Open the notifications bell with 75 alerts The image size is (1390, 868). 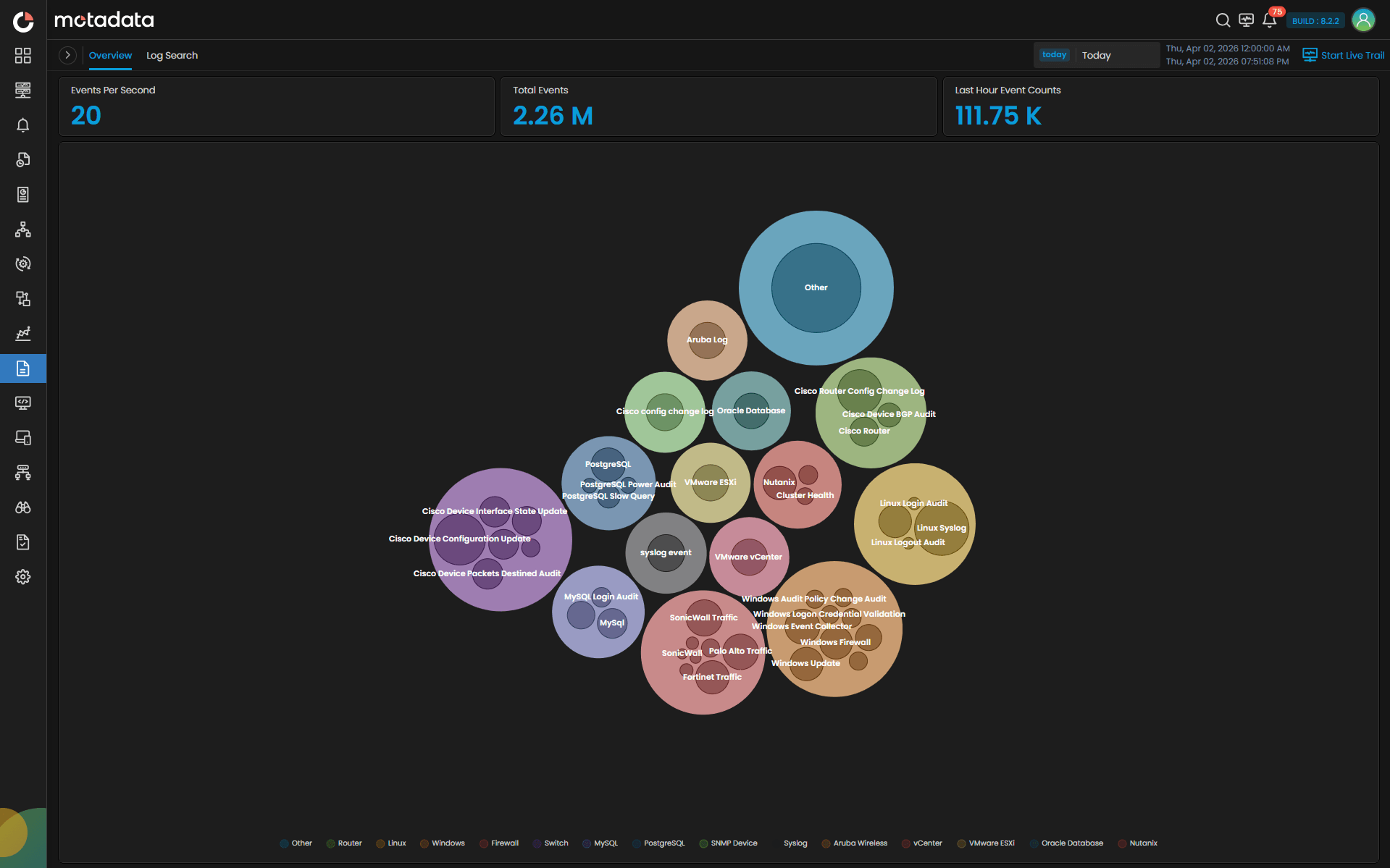pyautogui.click(x=1270, y=20)
